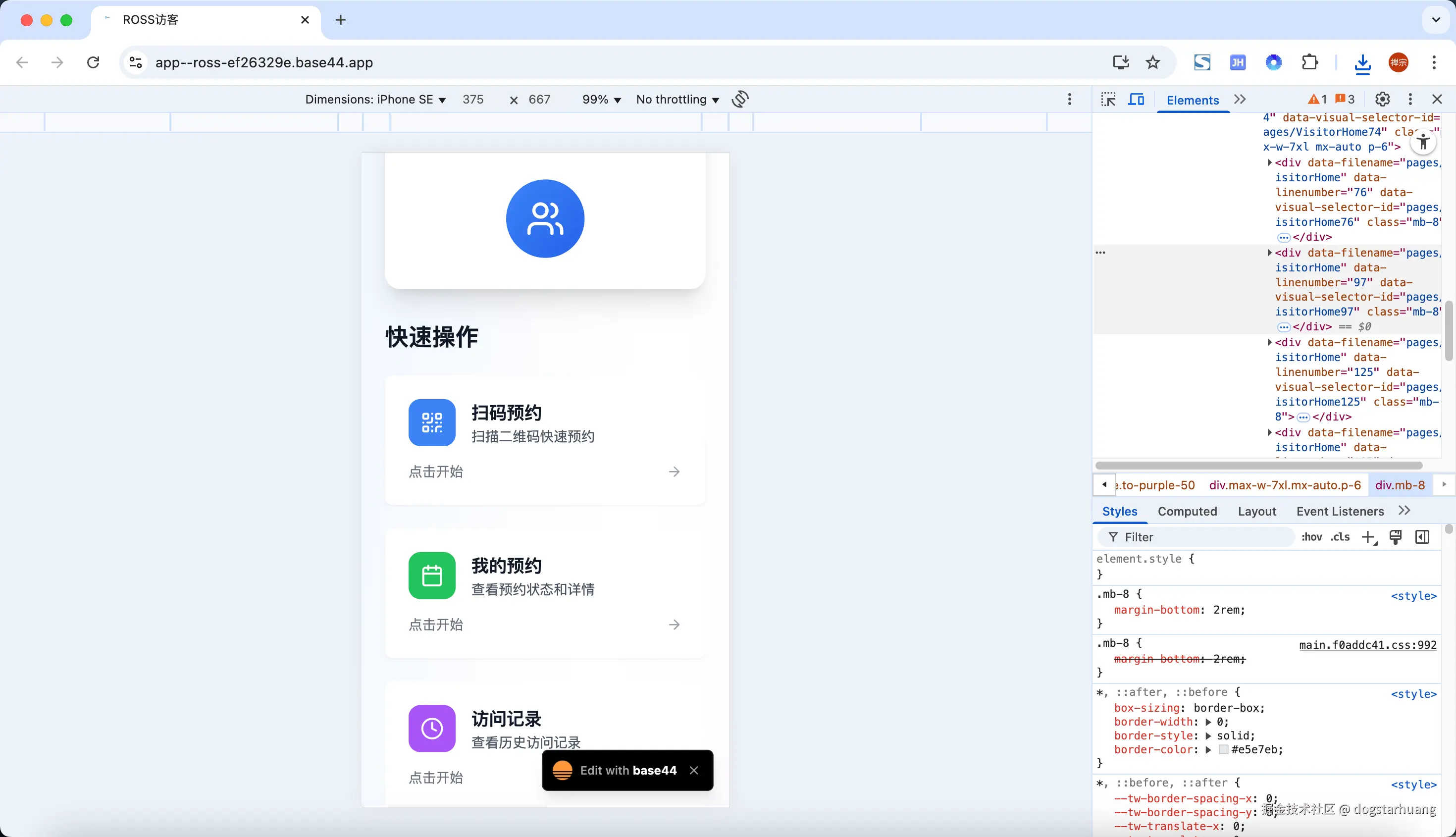This screenshot has height=837, width=1456.
Task: Switch to the Computed tab
Action: click(x=1187, y=511)
